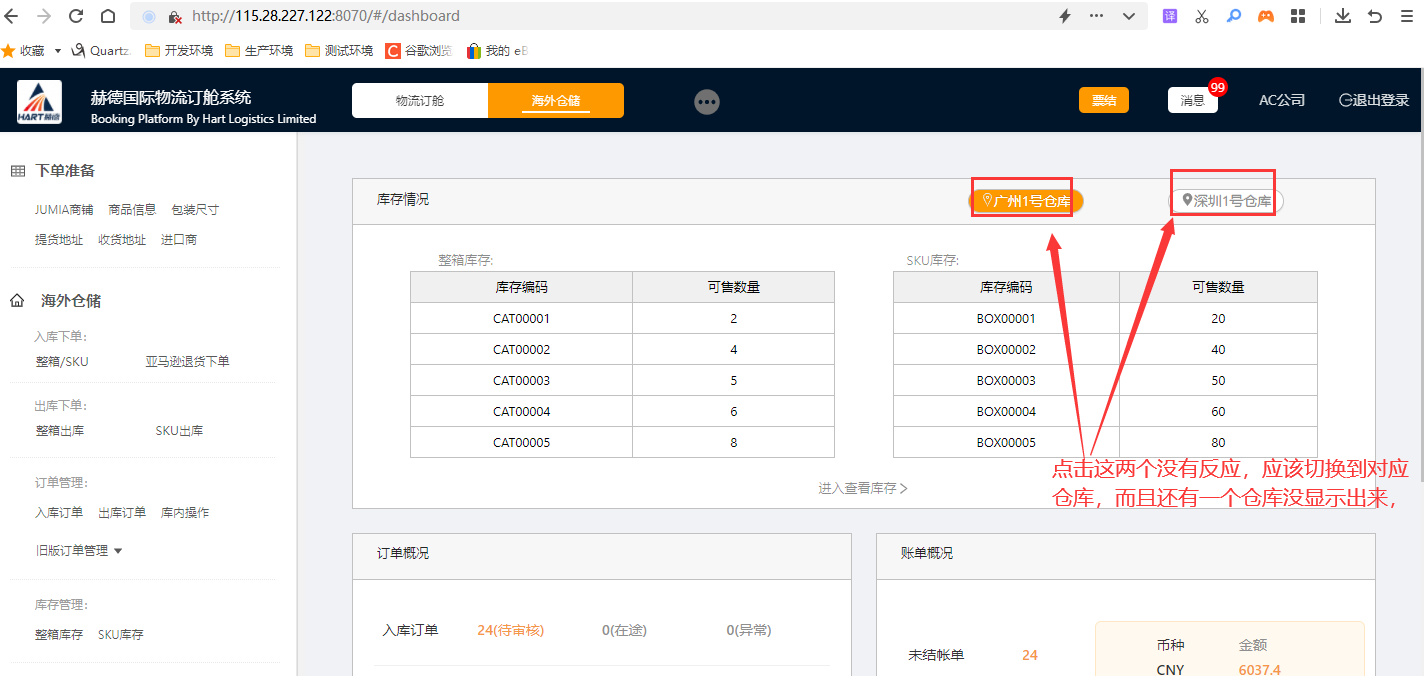Switch to the 物流订舱 tab

click(x=420, y=101)
